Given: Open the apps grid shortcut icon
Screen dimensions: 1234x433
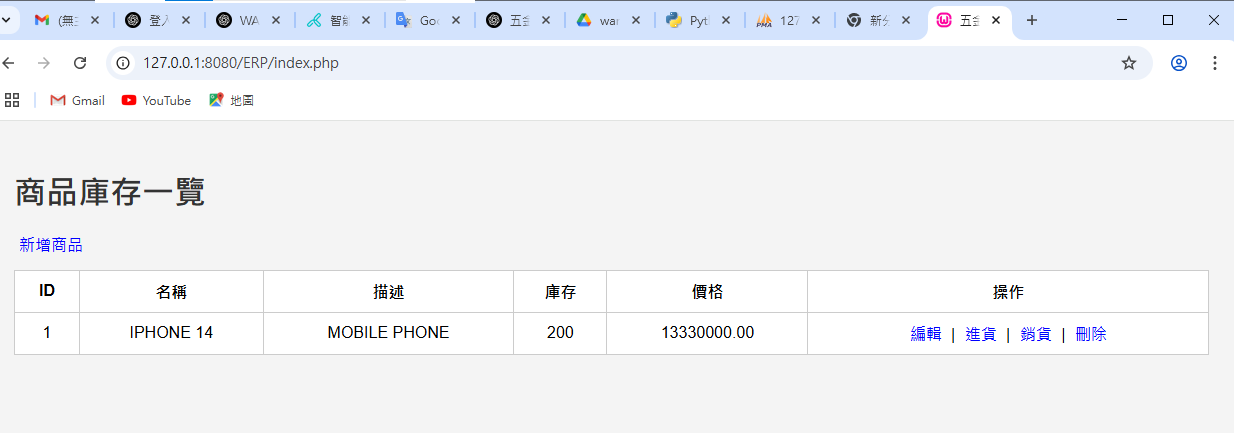Looking at the screenshot, I should pos(12,100).
